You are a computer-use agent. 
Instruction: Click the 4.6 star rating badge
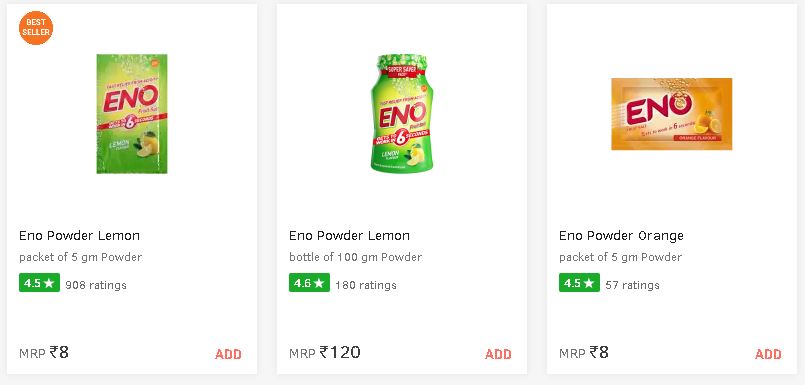309,283
